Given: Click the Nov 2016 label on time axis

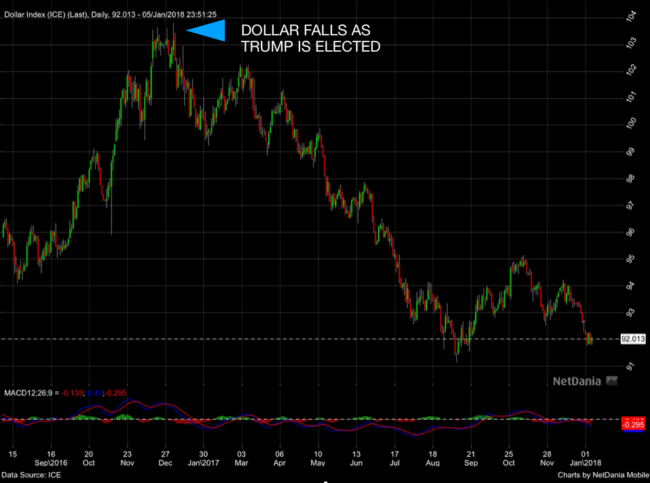Looking at the screenshot, I should (127, 463).
